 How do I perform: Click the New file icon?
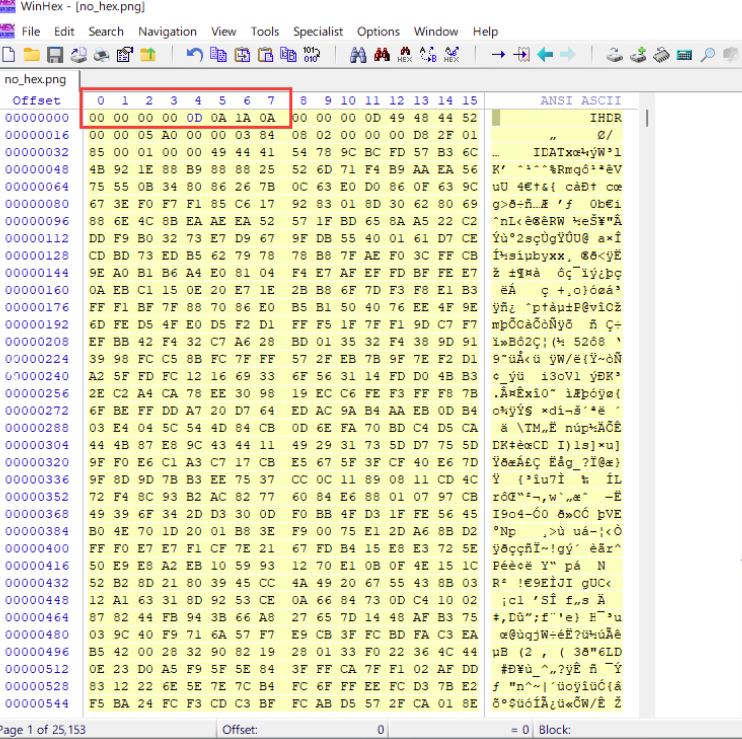[9, 55]
